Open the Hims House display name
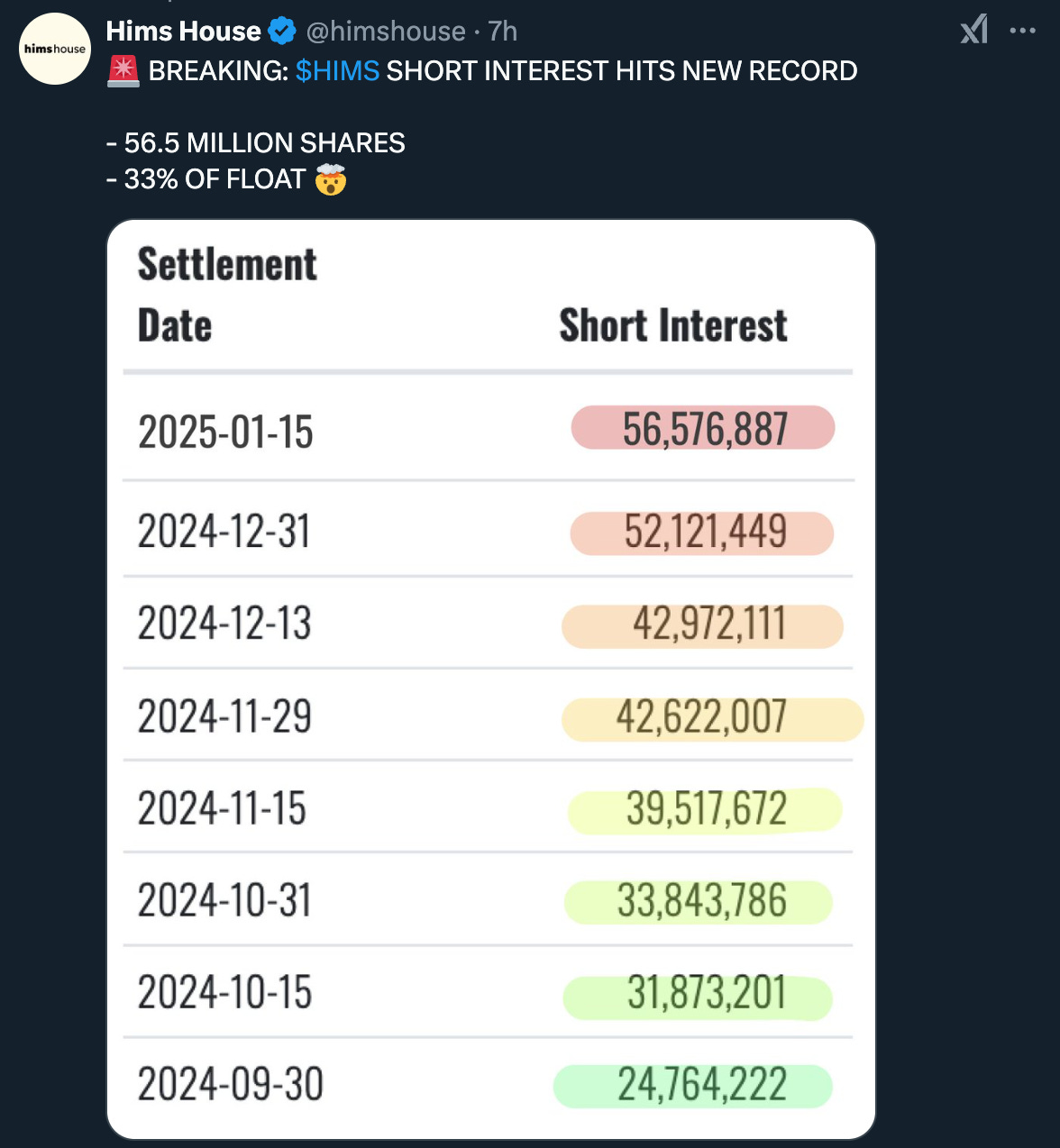This screenshot has height=1148, width=1060. click(183, 32)
